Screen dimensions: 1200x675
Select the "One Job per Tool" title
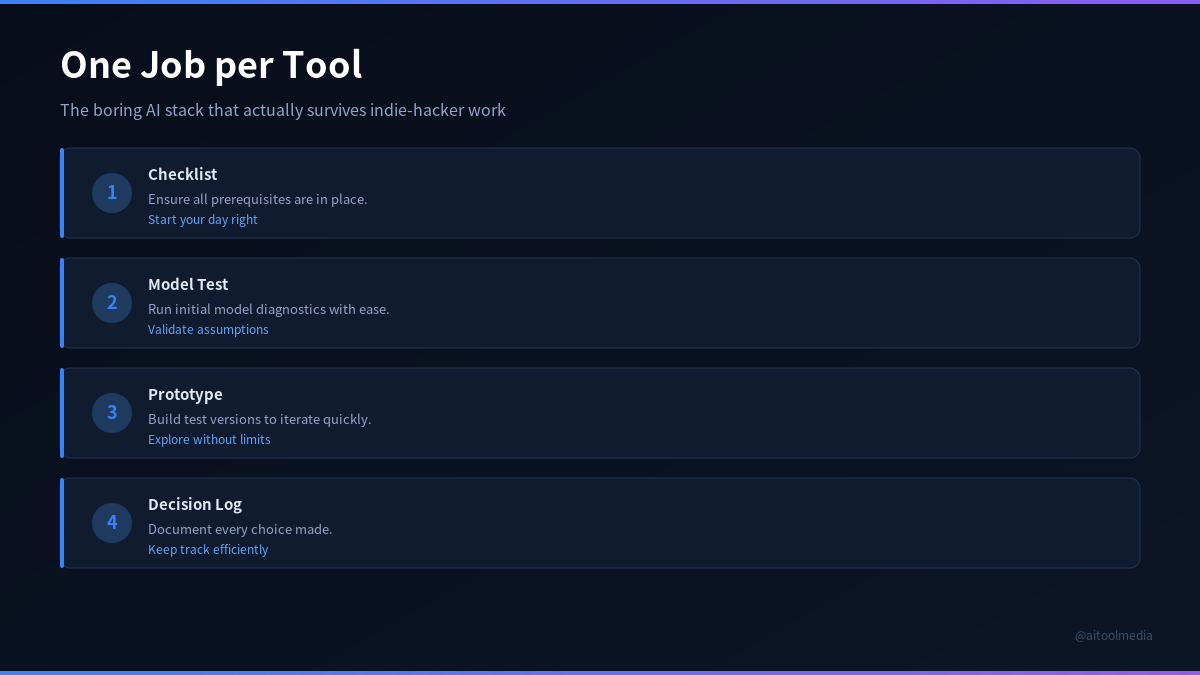[x=211, y=65]
